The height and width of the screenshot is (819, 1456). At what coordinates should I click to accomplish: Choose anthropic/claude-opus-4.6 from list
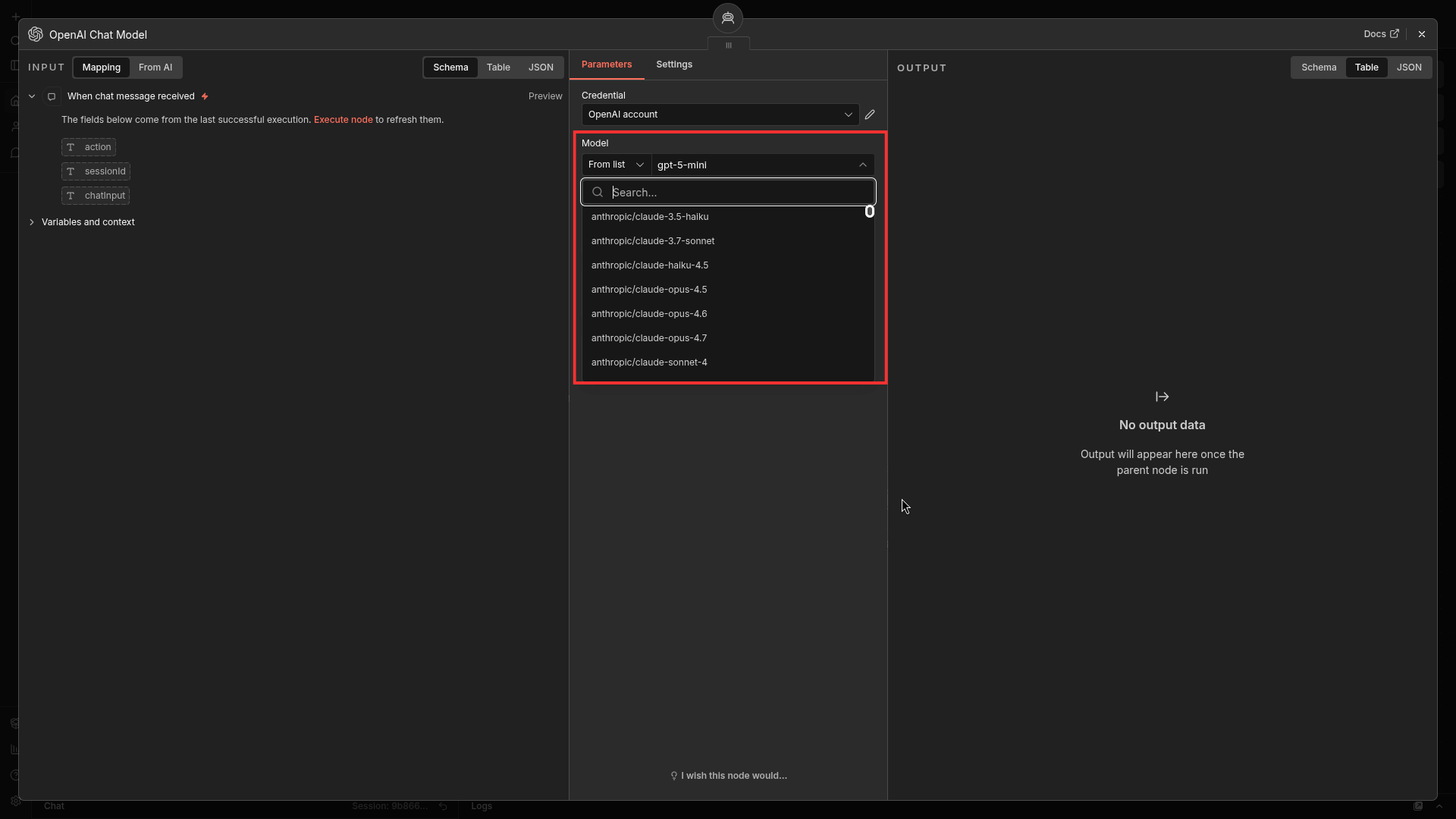pos(728,314)
